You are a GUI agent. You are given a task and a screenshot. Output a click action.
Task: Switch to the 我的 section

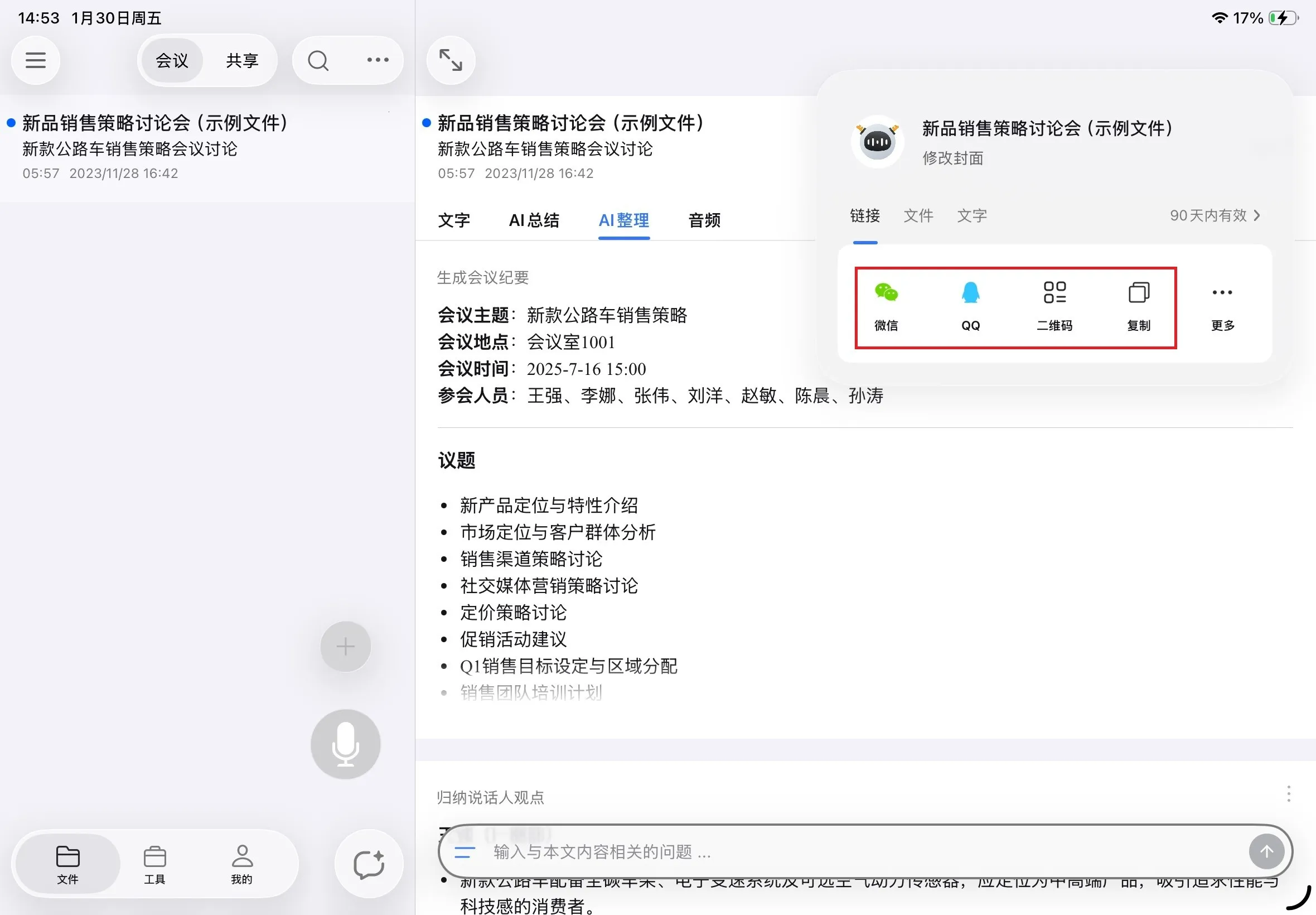click(241, 864)
